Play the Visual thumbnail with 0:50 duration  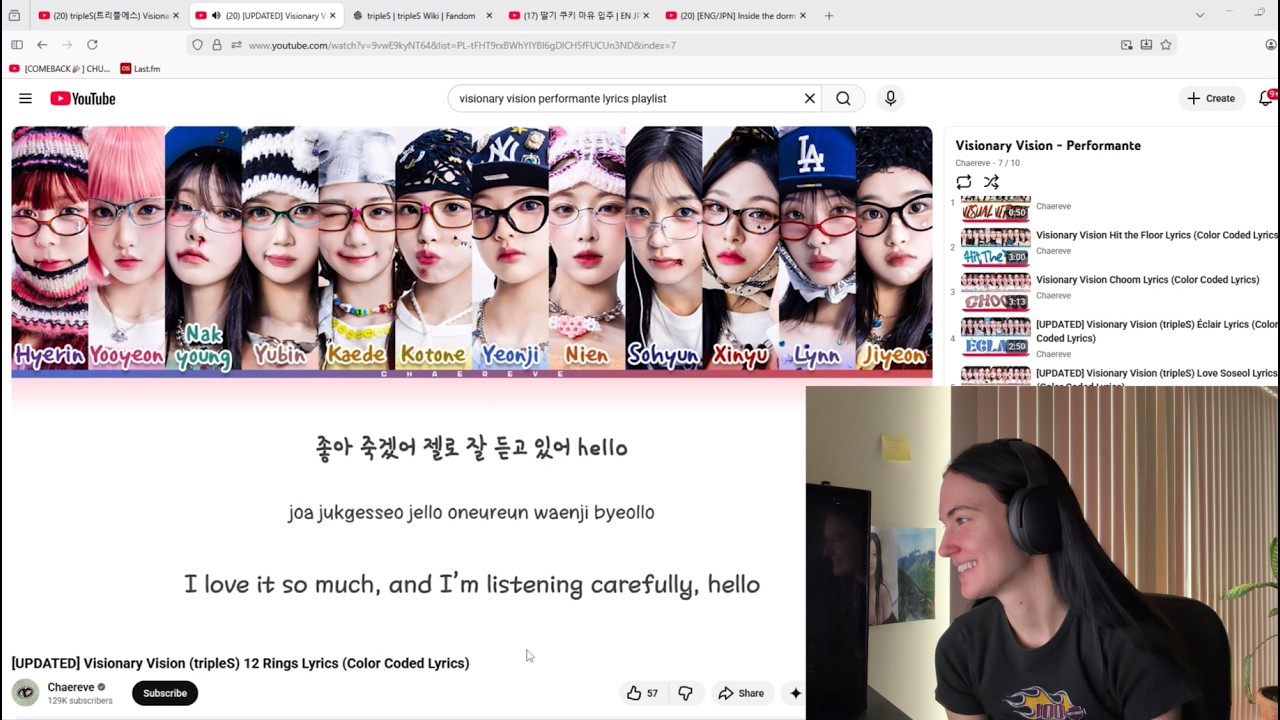point(995,207)
